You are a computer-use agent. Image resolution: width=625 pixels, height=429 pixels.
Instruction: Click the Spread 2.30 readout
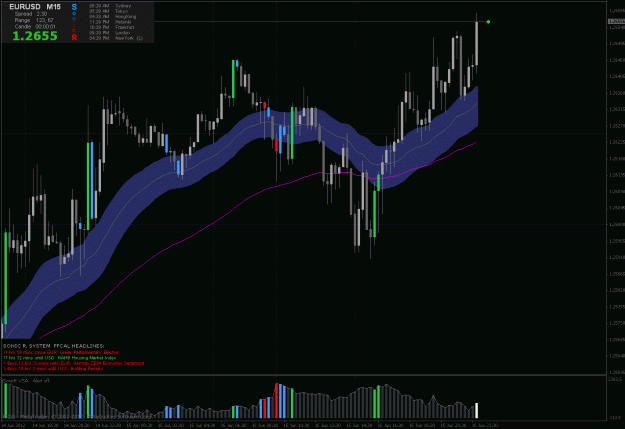31,14
